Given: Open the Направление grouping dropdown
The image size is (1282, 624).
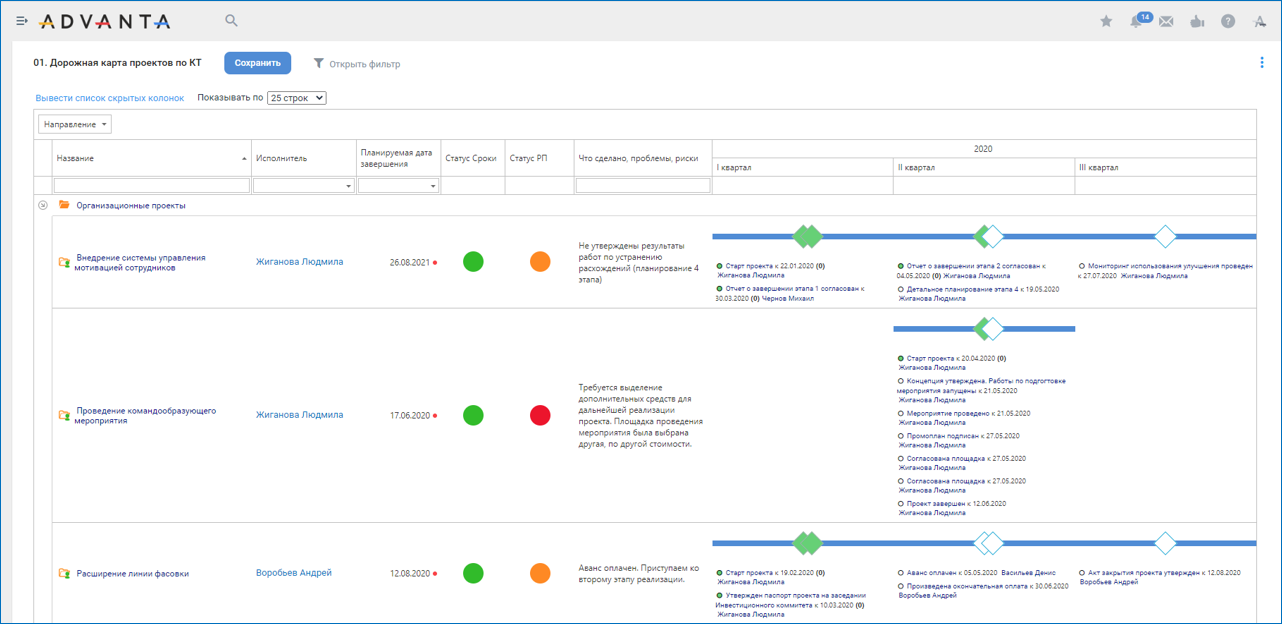Looking at the screenshot, I should [75, 125].
